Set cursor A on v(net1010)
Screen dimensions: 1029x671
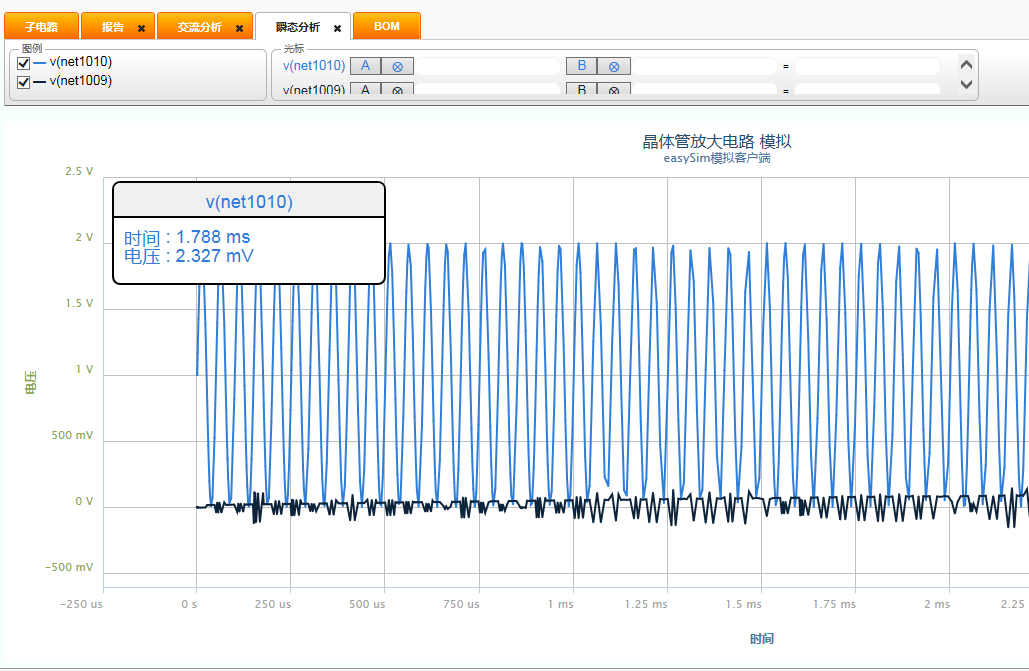point(366,66)
